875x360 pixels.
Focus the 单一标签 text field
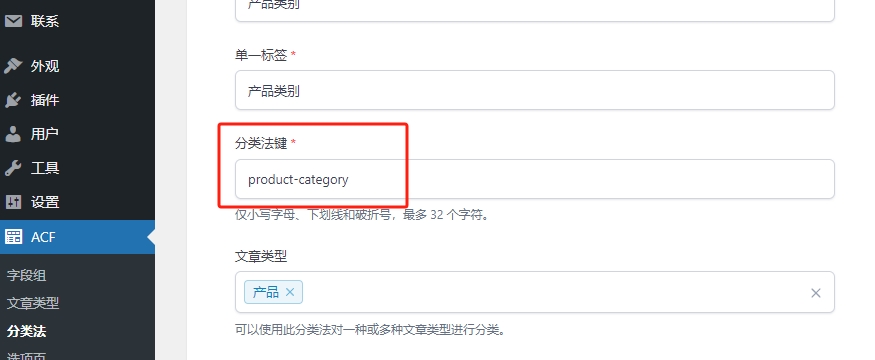point(535,90)
